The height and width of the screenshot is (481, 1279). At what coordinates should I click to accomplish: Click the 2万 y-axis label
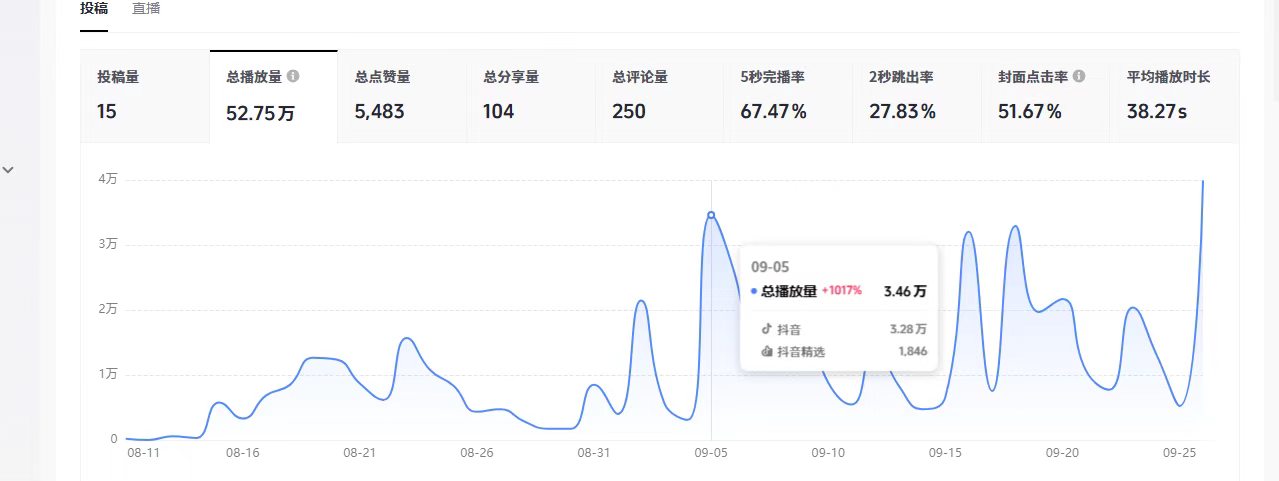[x=107, y=310]
